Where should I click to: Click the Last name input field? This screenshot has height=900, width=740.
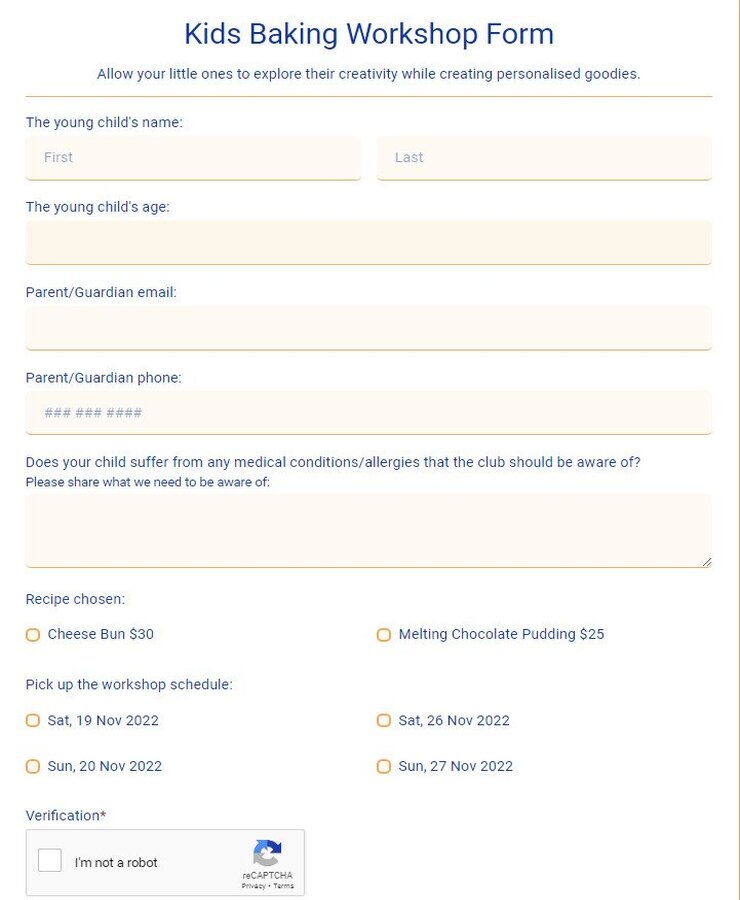tap(544, 157)
